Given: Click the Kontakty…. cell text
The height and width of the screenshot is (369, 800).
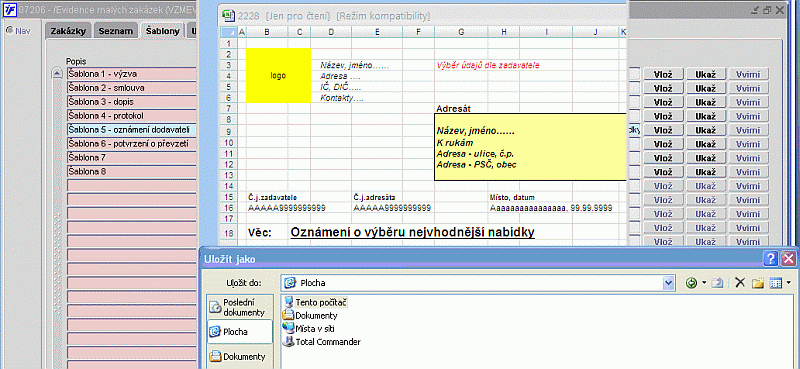Looking at the screenshot, I should (342, 98).
